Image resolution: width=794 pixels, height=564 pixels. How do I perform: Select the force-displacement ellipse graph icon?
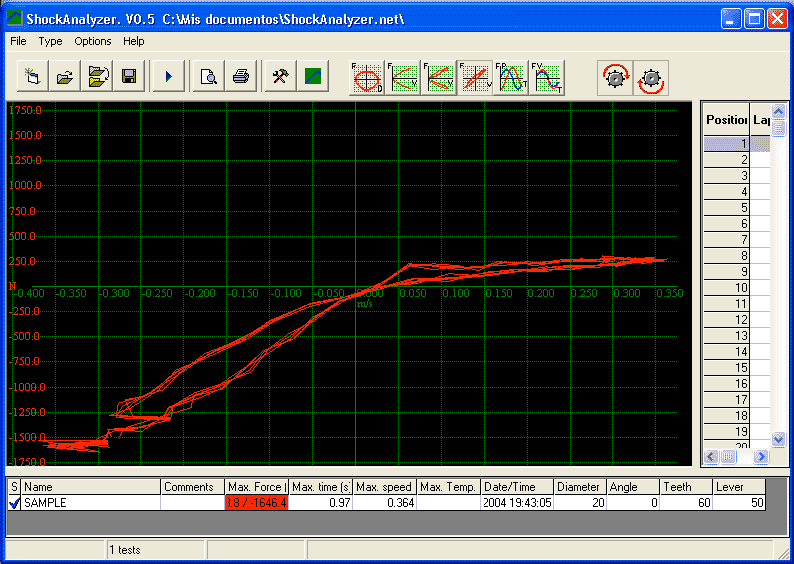point(366,77)
